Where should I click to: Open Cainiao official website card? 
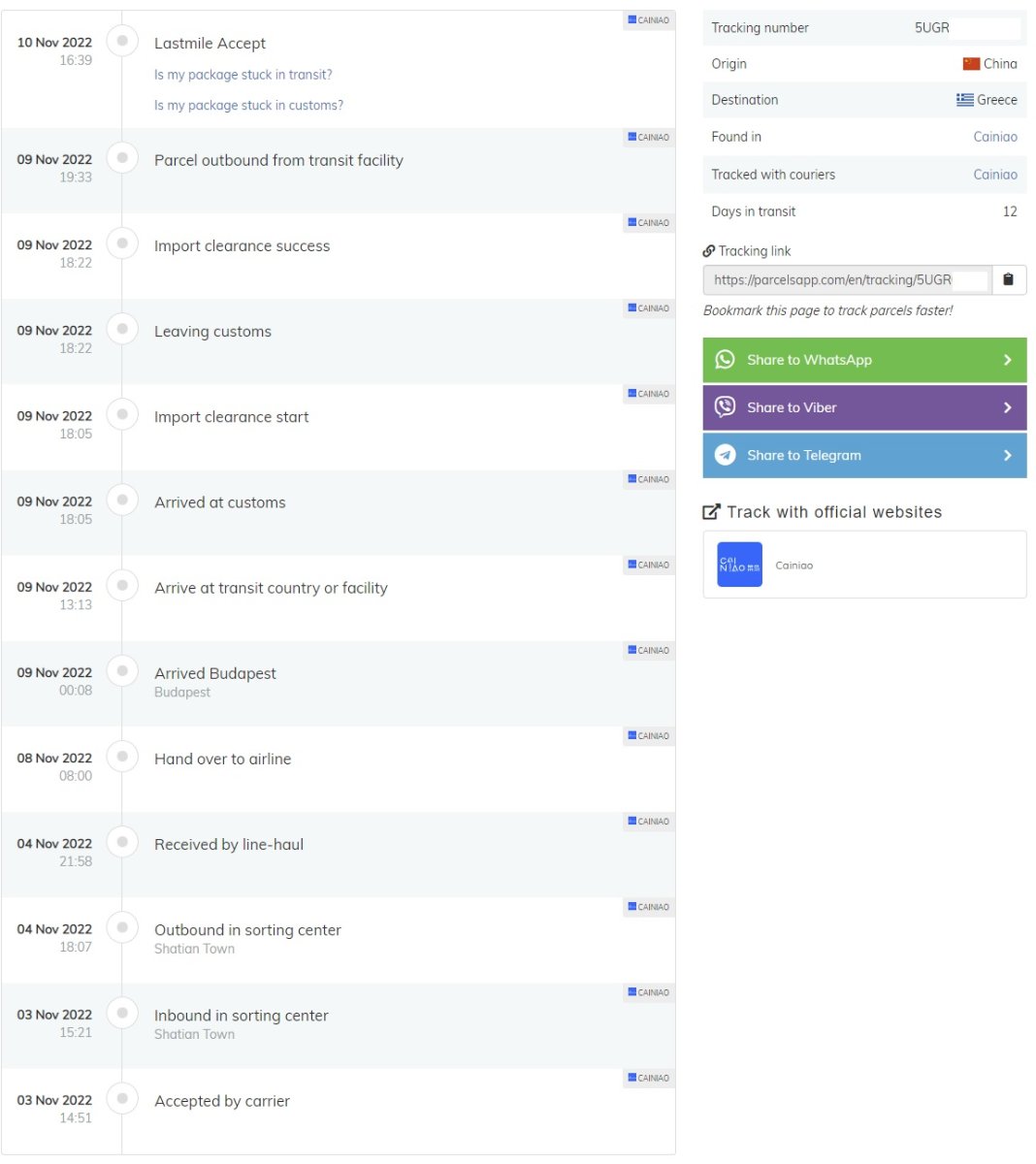coord(864,565)
